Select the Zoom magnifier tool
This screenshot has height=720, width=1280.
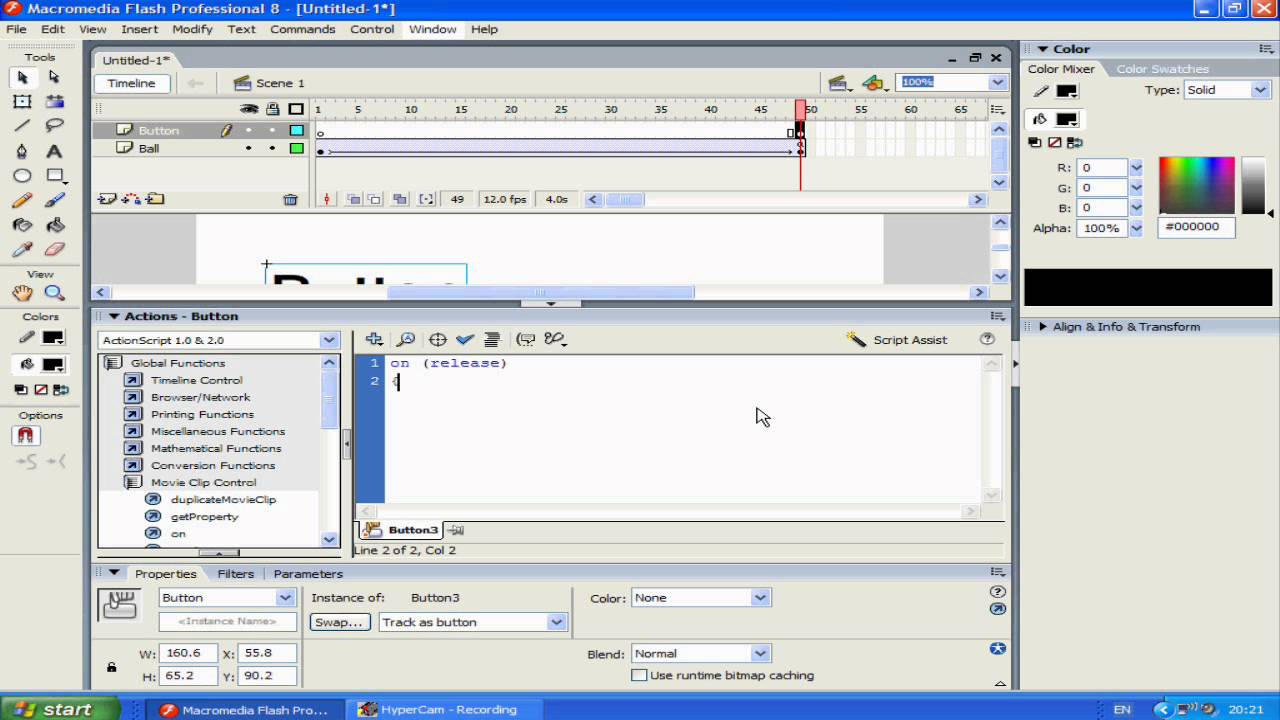54,293
